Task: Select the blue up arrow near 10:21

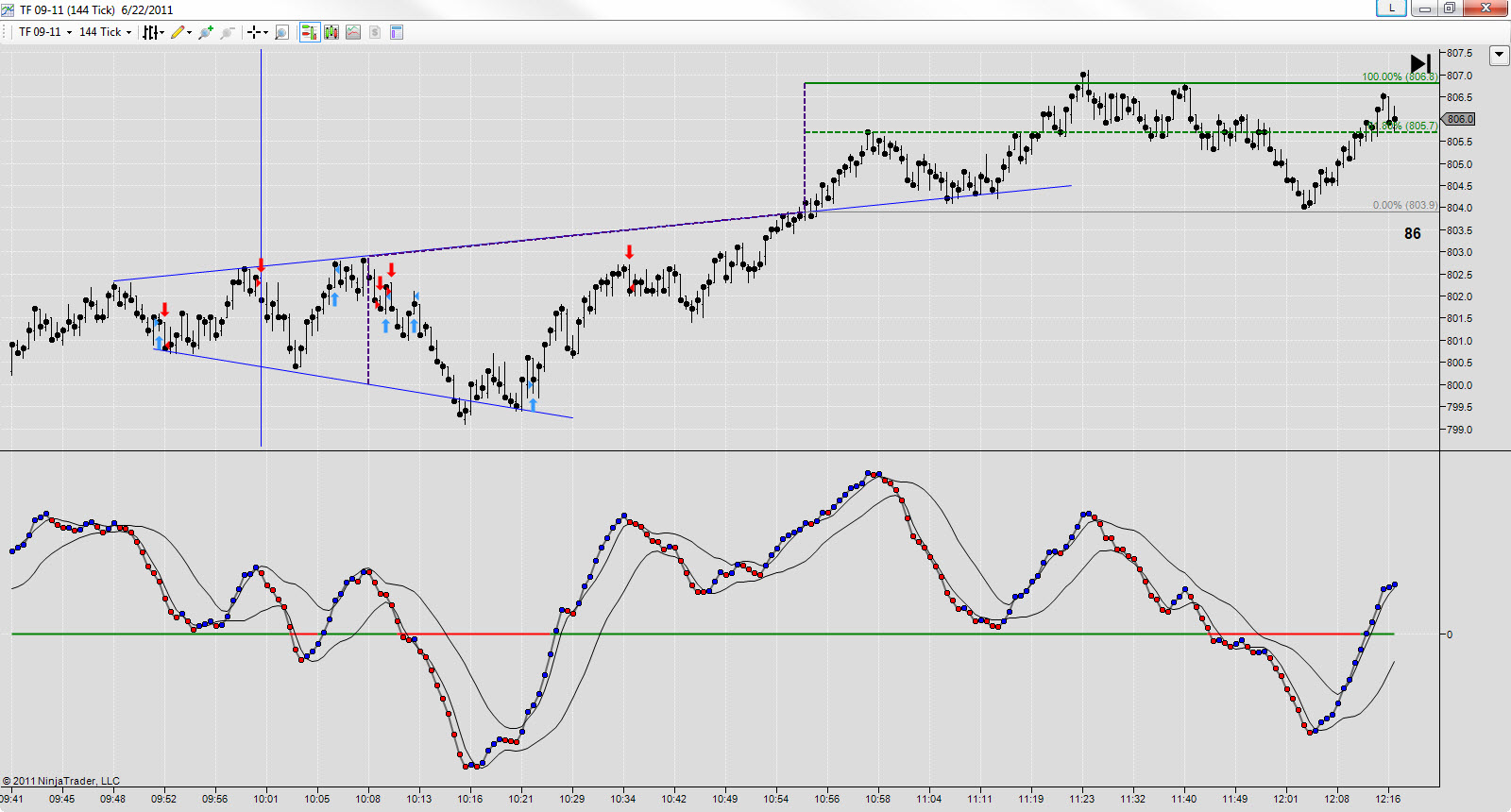Action: [x=533, y=405]
